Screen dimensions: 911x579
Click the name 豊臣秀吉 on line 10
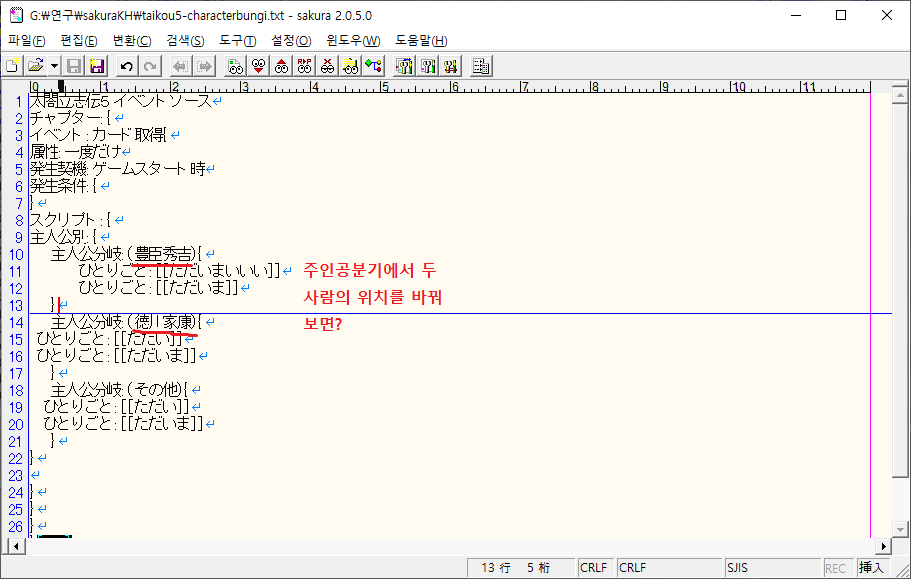(162, 254)
